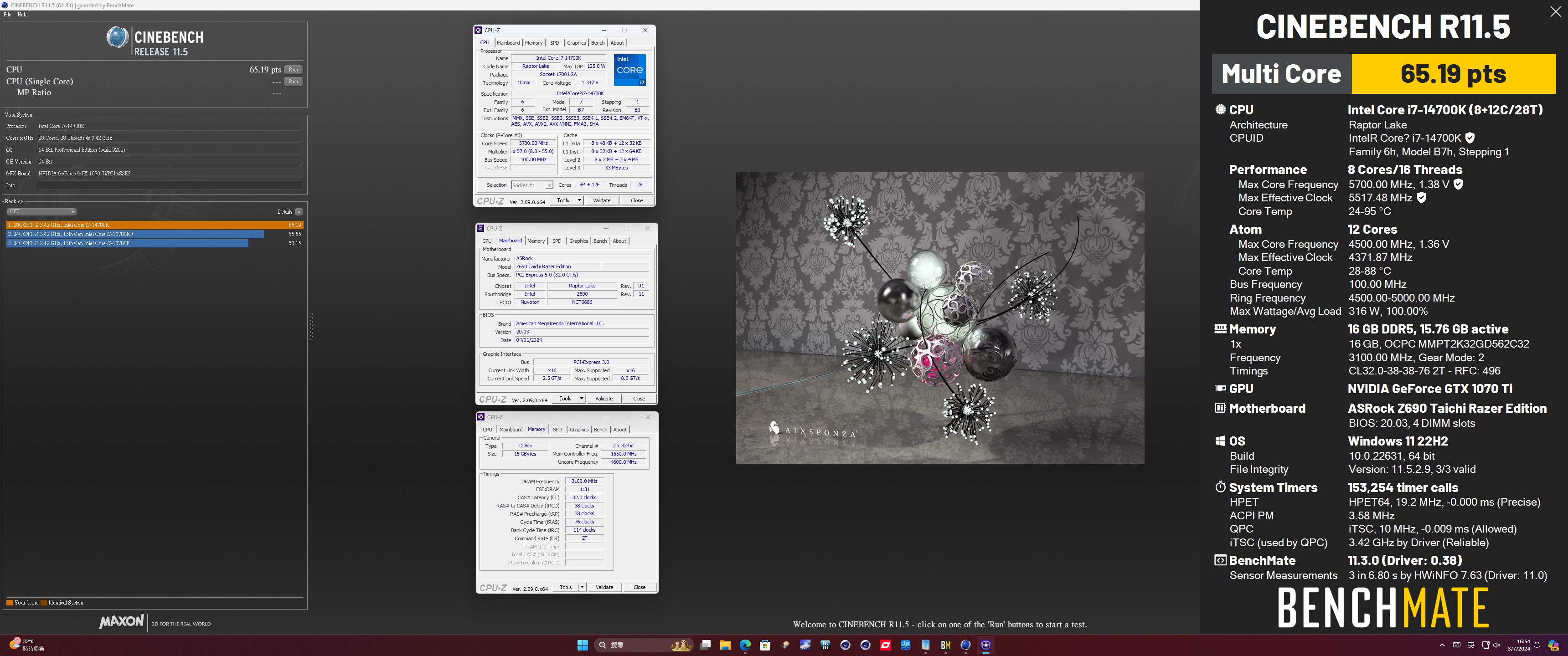The height and width of the screenshot is (656, 1568).
Task: Run the CPU (Single Core) test
Action: pyautogui.click(x=294, y=81)
